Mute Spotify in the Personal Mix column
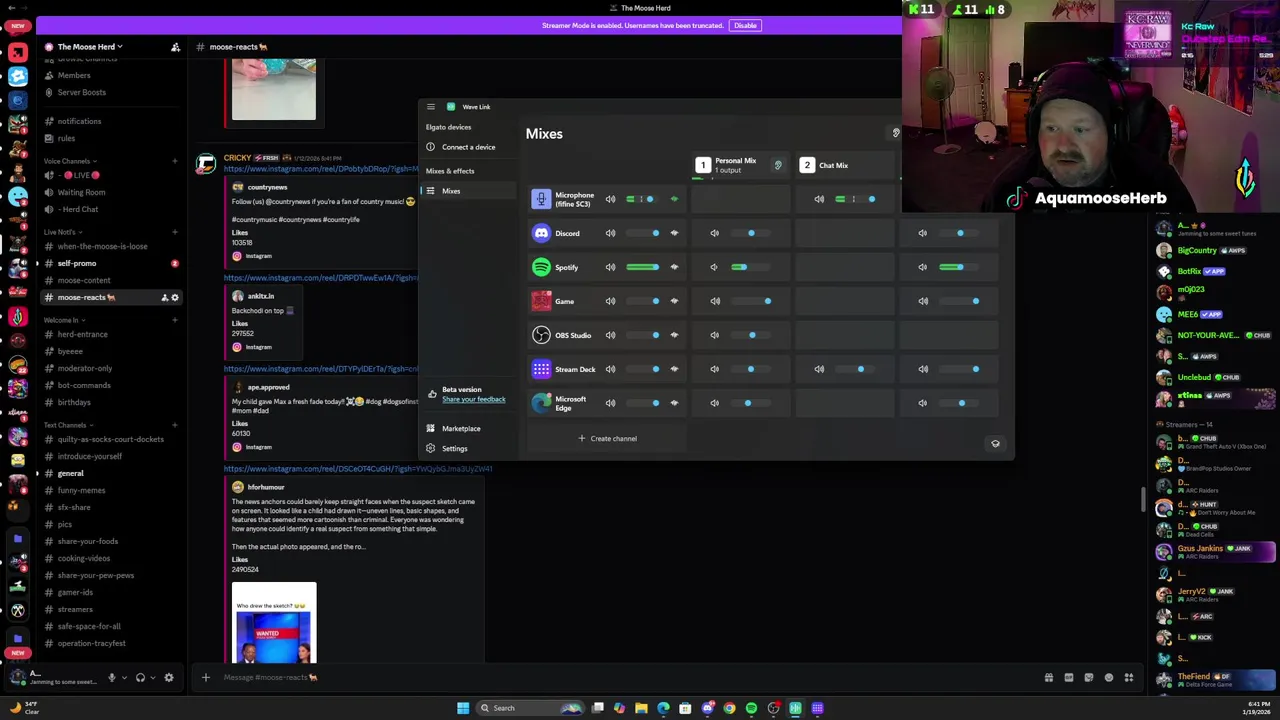Image resolution: width=1280 pixels, height=720 pixels. pyautogui.click(x=714, y=267)
